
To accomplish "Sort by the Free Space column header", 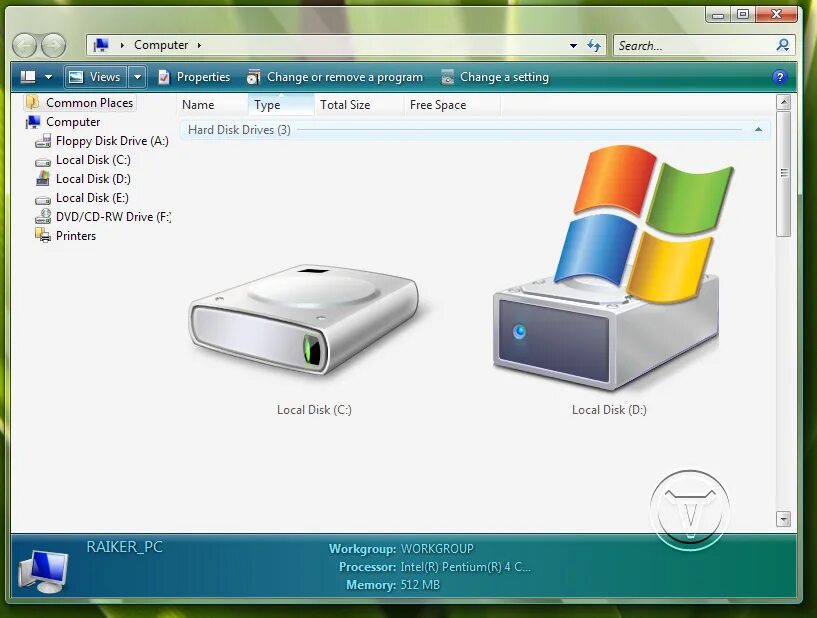I will point(452,105).
